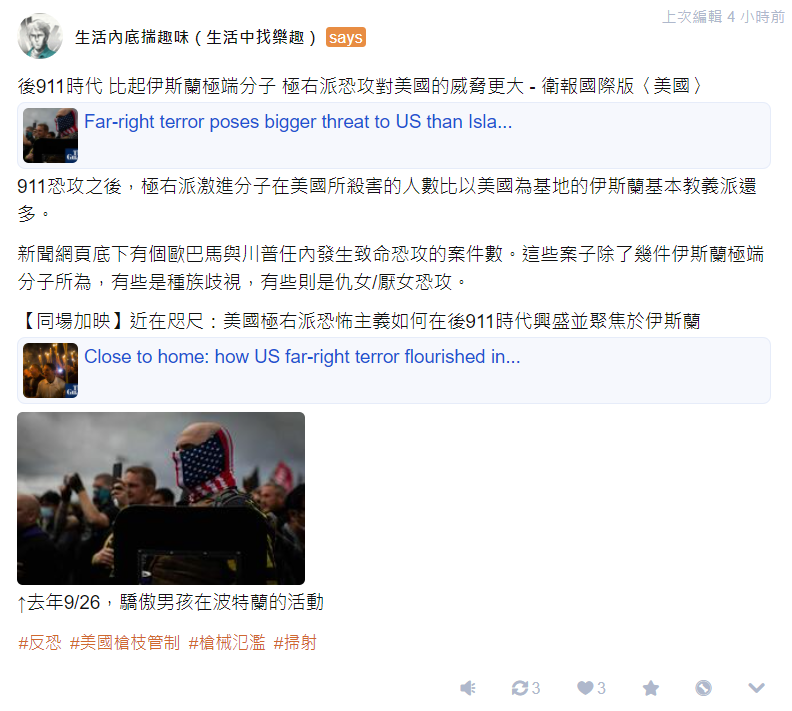Select the #美國槍枝管制 hashtag
Screen dimensions: 792x711
pyautogui.click(x=125, y=643)
